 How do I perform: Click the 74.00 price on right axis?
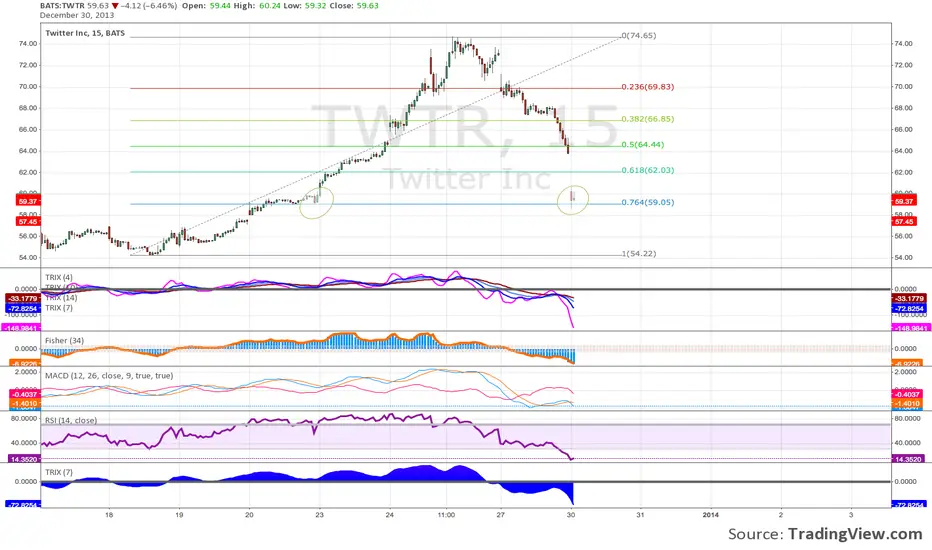[x=903, y=44]
